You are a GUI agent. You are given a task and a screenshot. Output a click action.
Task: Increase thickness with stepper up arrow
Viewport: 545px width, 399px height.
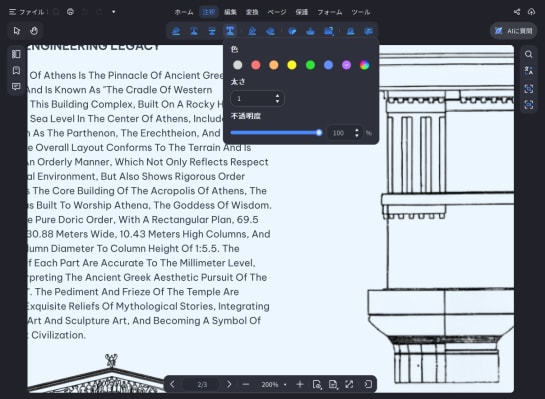click(277, 96)
